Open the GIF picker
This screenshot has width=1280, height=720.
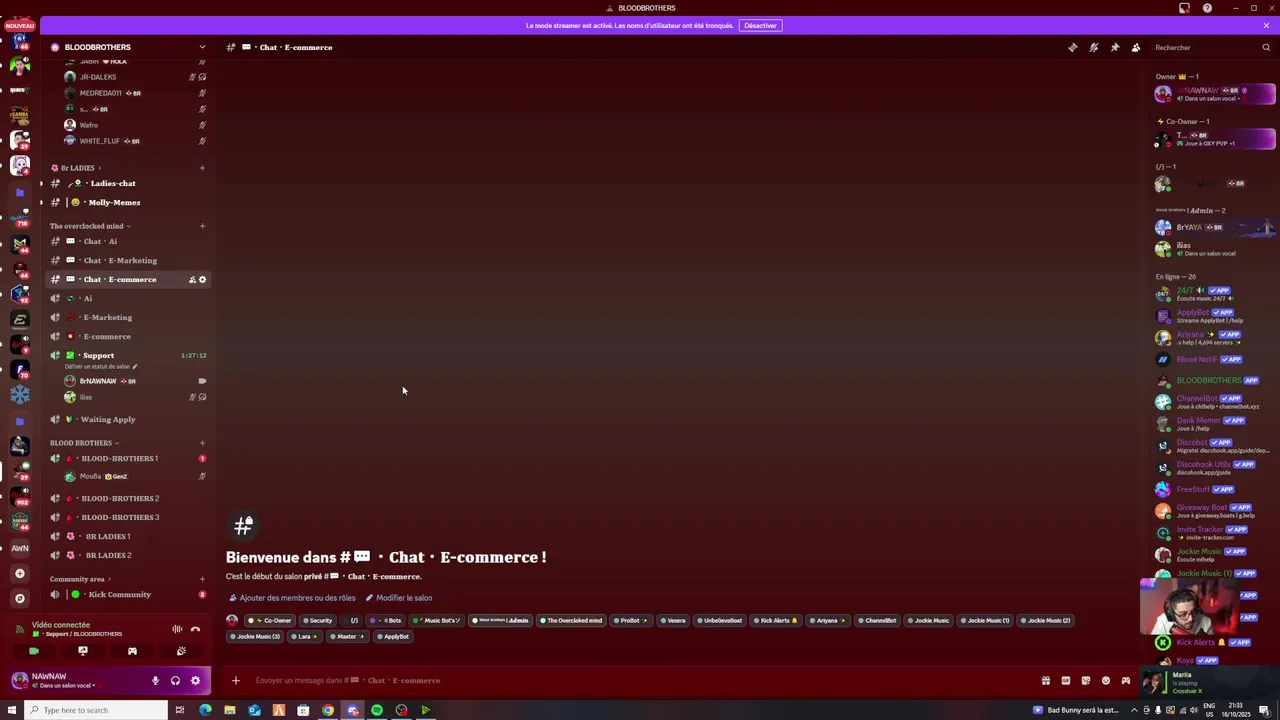[x=1066, y=680]
